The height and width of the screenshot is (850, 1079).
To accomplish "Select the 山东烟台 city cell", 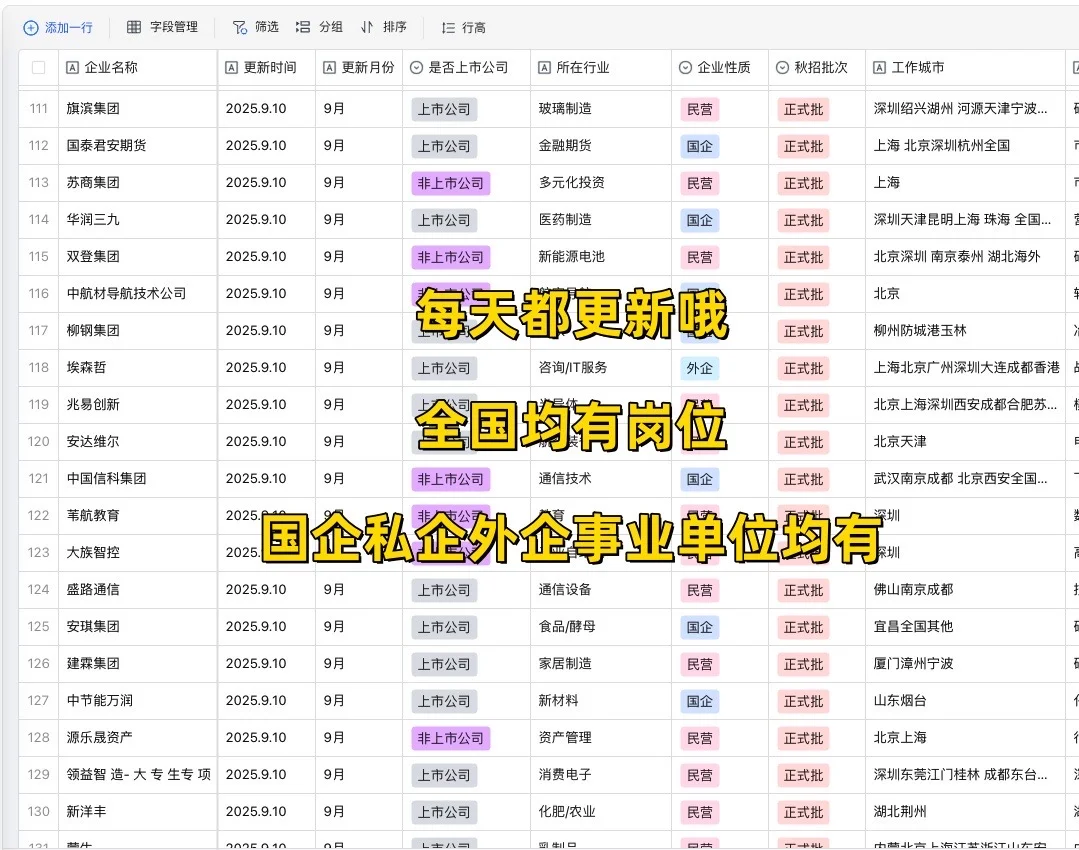I will [965, 701].
